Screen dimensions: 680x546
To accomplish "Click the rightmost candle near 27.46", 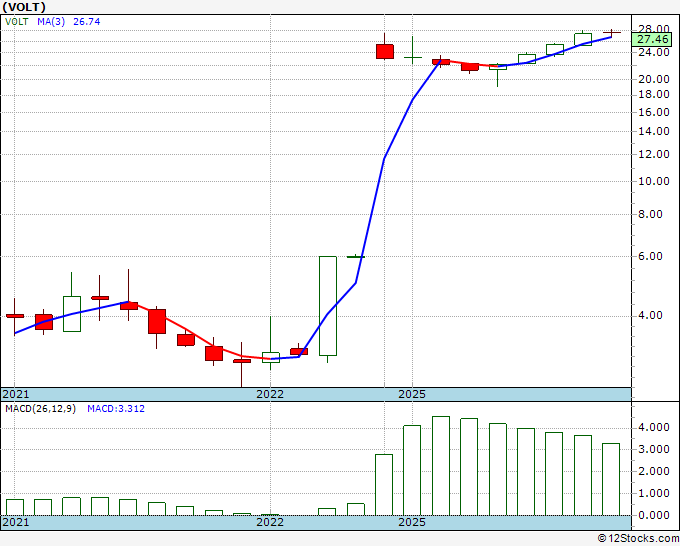I will click(611, 33).
